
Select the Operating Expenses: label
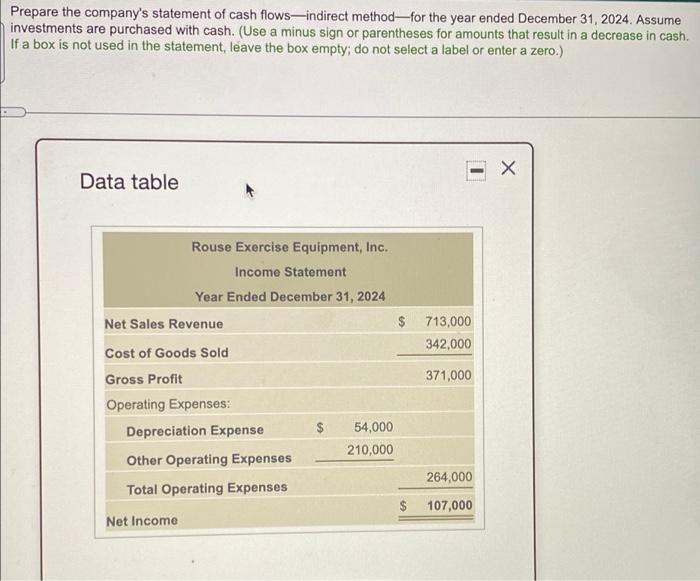[168, 404]
